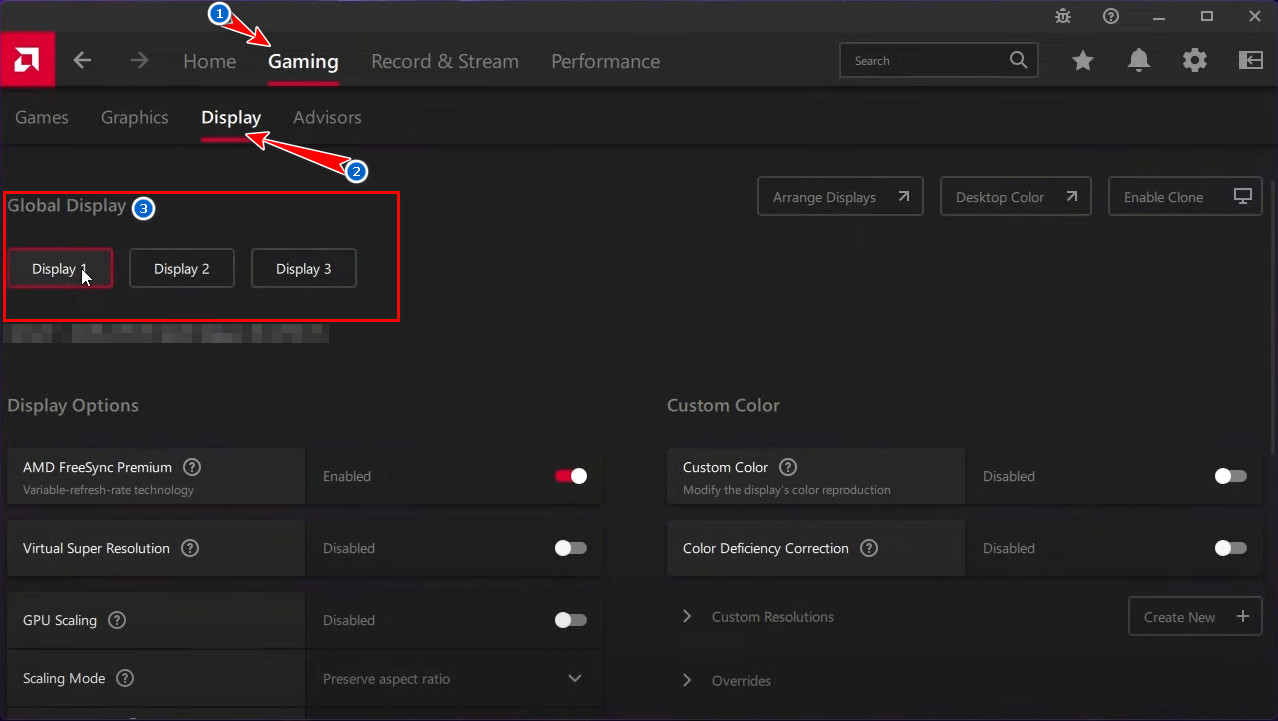
Task: Turn on the Custom Color toggle
Action: (1230, 476)
